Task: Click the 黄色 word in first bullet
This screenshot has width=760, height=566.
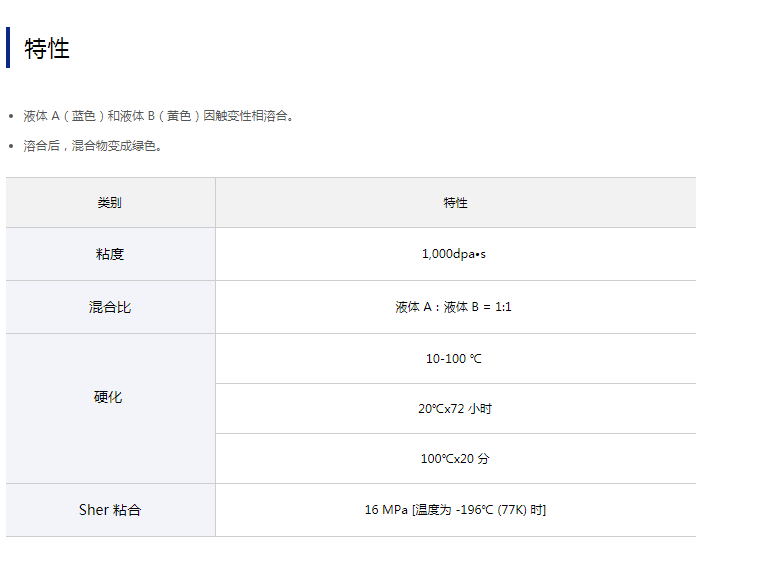Action: (x=180, y=116)
